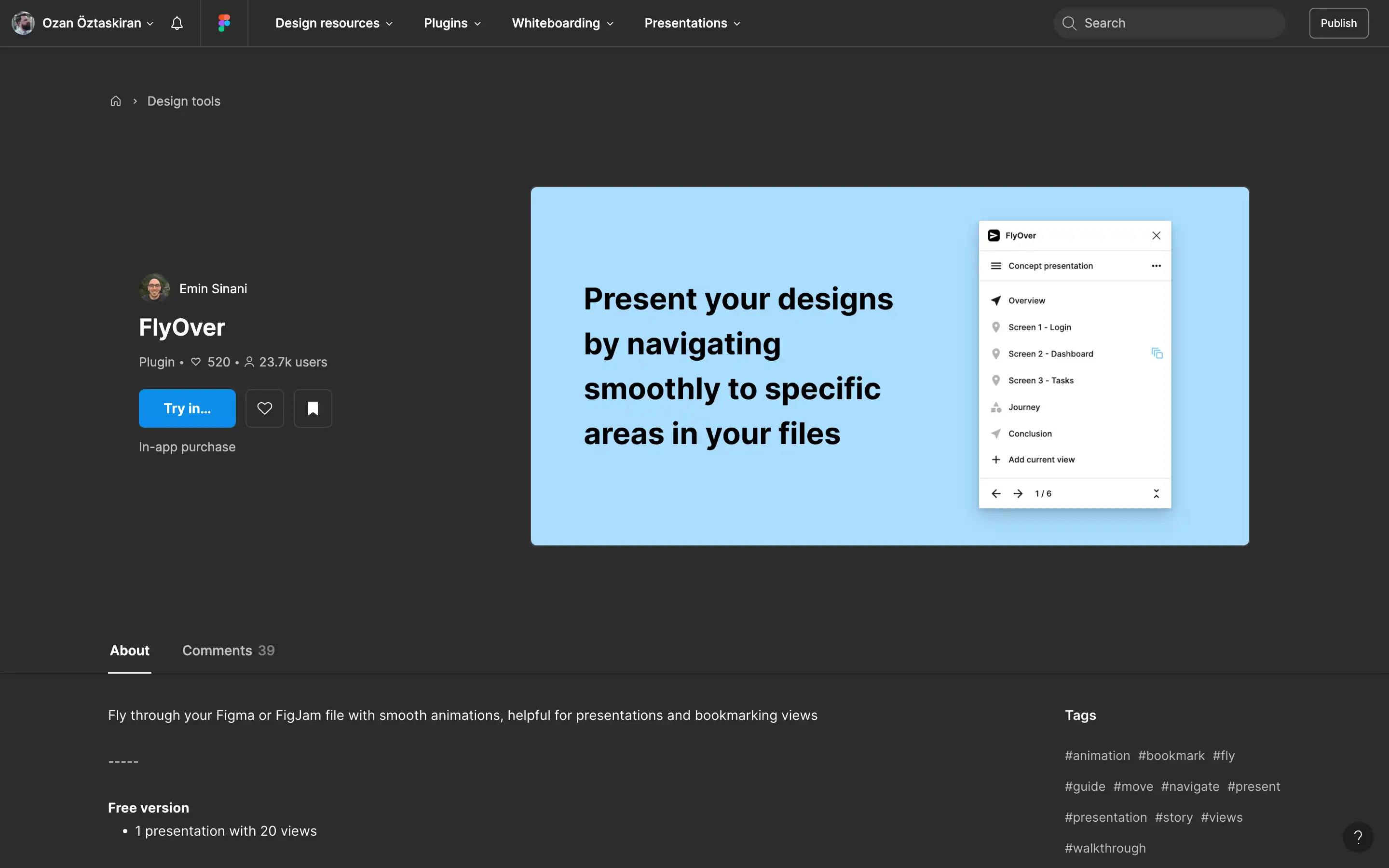Click the Publish button
The height and width of the screenshot is (868, 1389).
pos(1338,23)
